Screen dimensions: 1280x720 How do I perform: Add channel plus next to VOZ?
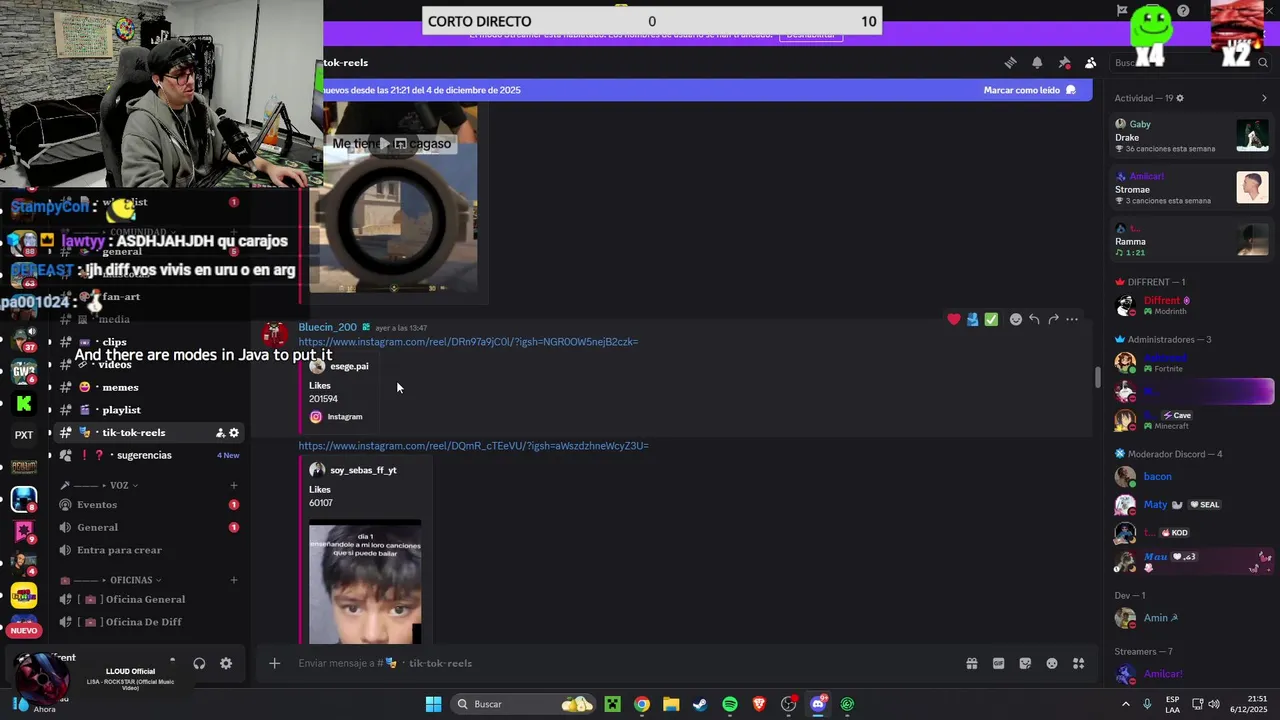234,485
